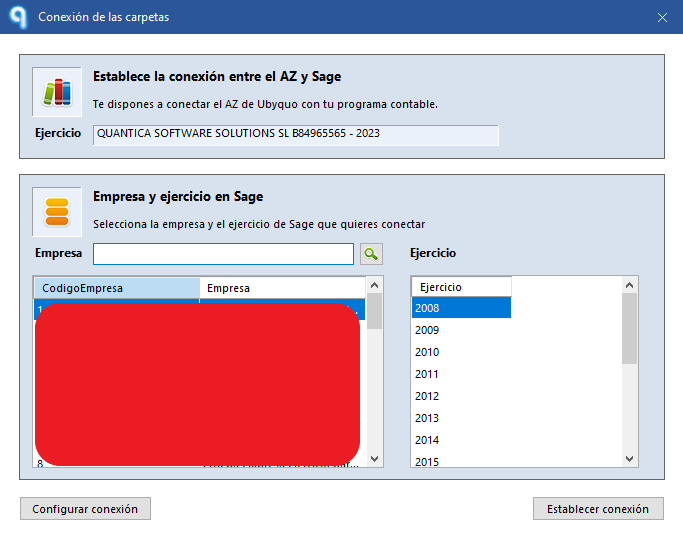Viewport: 683px width, 533px height.
Task: Click the down arrow of Ejercicio list scrollbar
Action: (x=629, y=459)
